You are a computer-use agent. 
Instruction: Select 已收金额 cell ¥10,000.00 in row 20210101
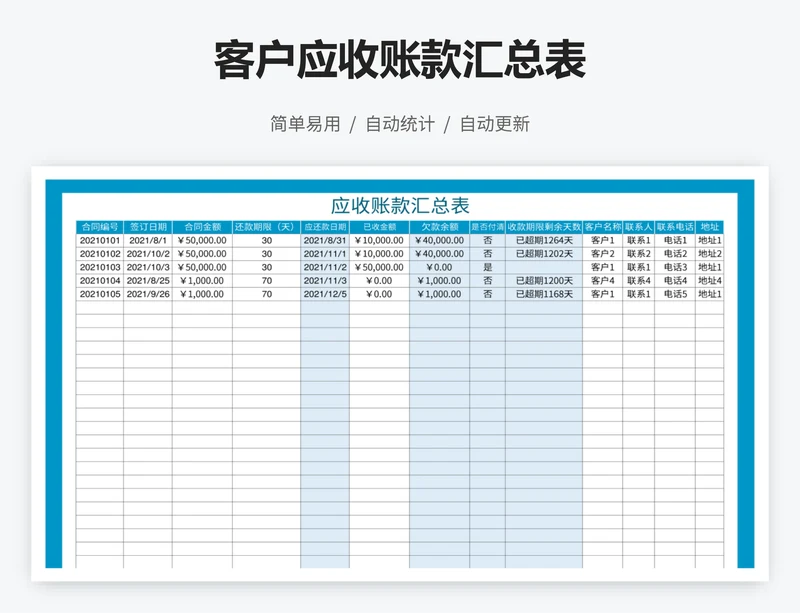tap(379, 240)
